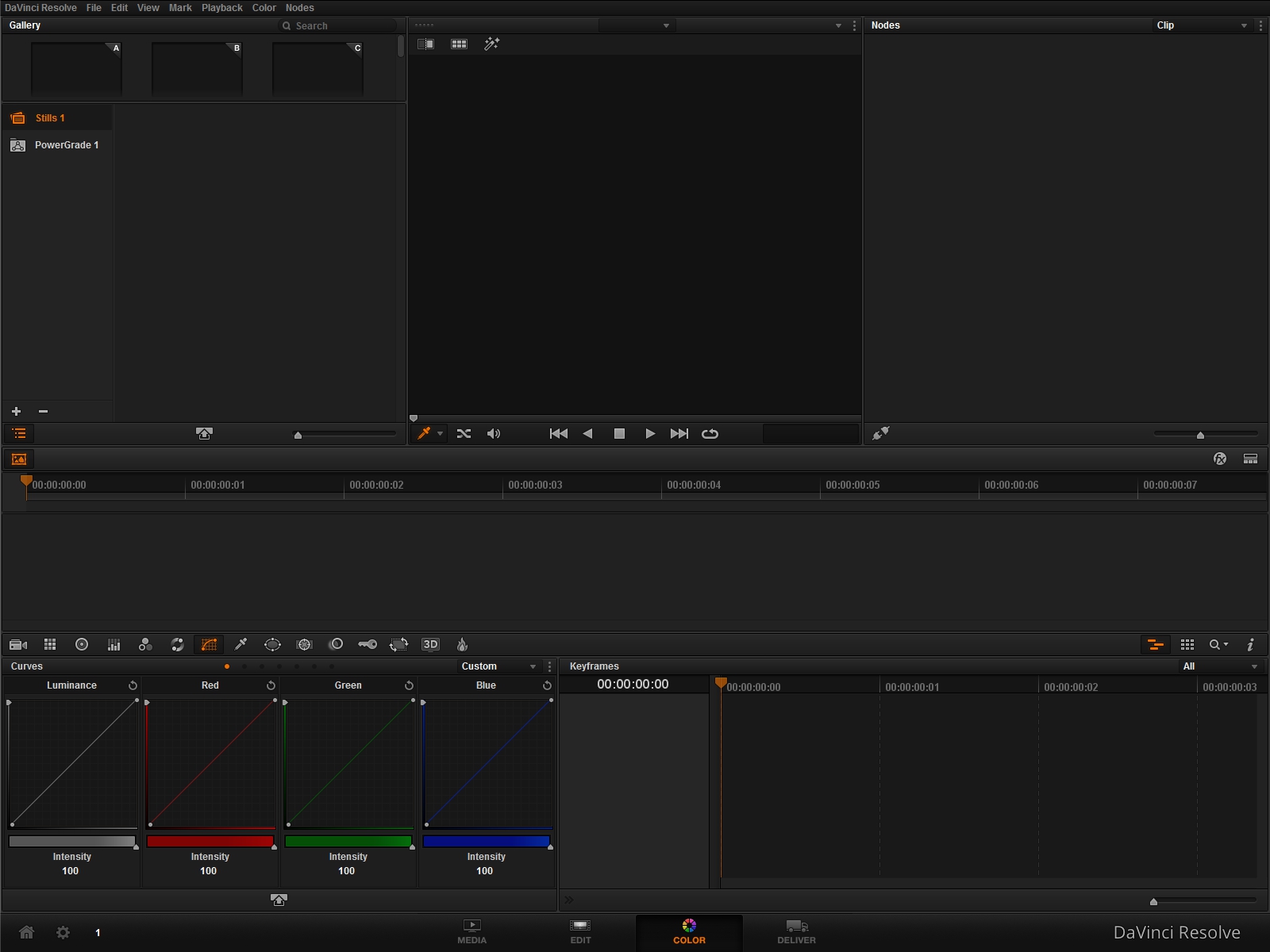Open the Tracker palette
The image size is (1270, 952).
click(x=304, y=644)
